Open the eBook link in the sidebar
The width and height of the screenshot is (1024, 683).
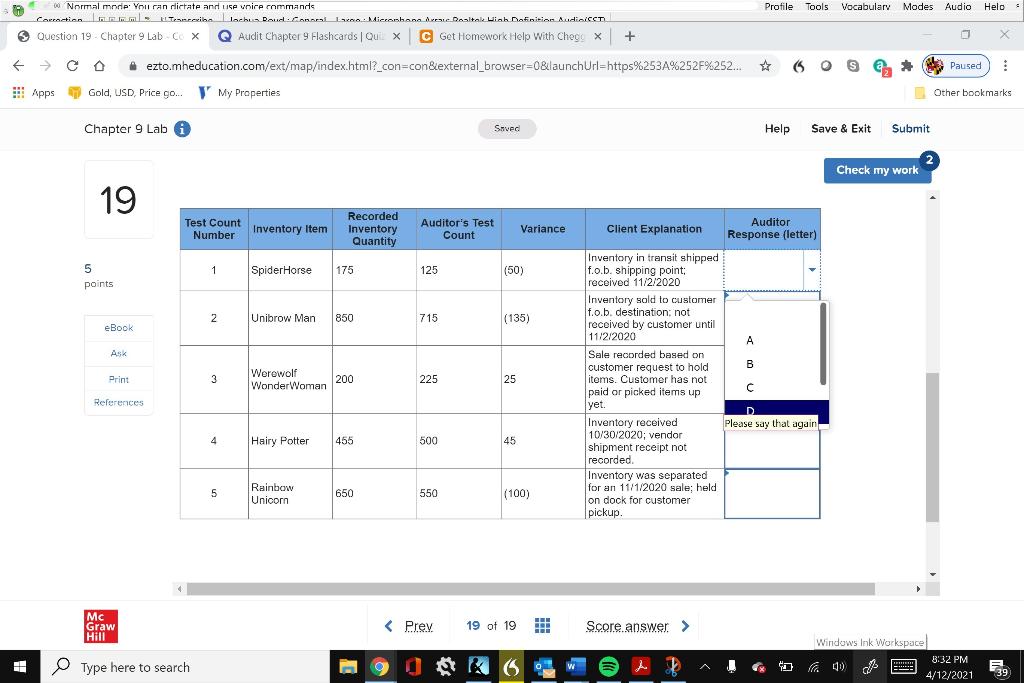tap(118, 327)
